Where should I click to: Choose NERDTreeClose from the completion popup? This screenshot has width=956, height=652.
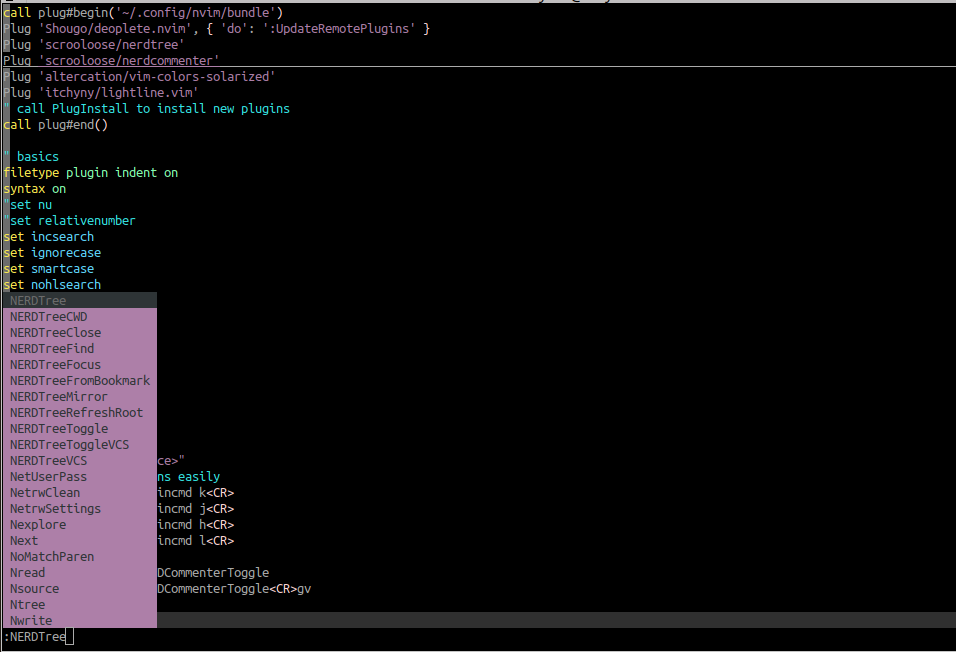point(56,333)
